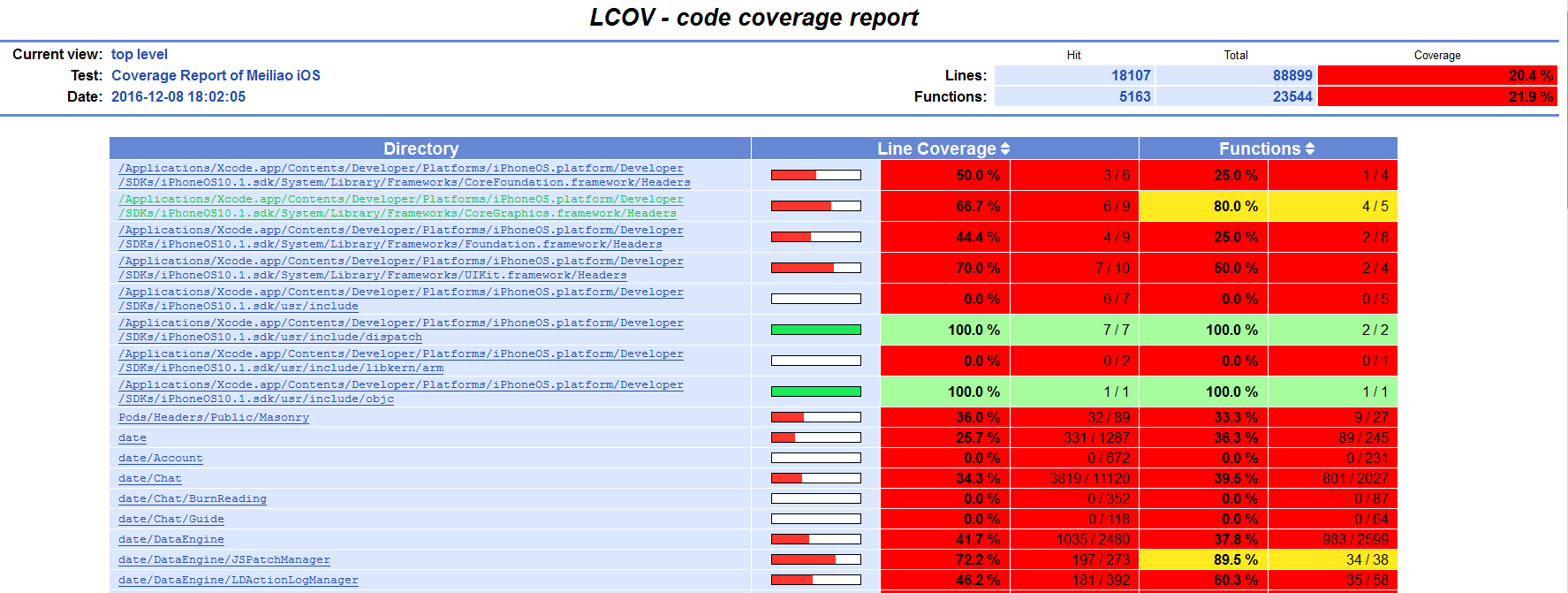This screenshot has width=1568, height=593.
Task: Sort table by Functions arrows icon
Action: [1309, 149]
